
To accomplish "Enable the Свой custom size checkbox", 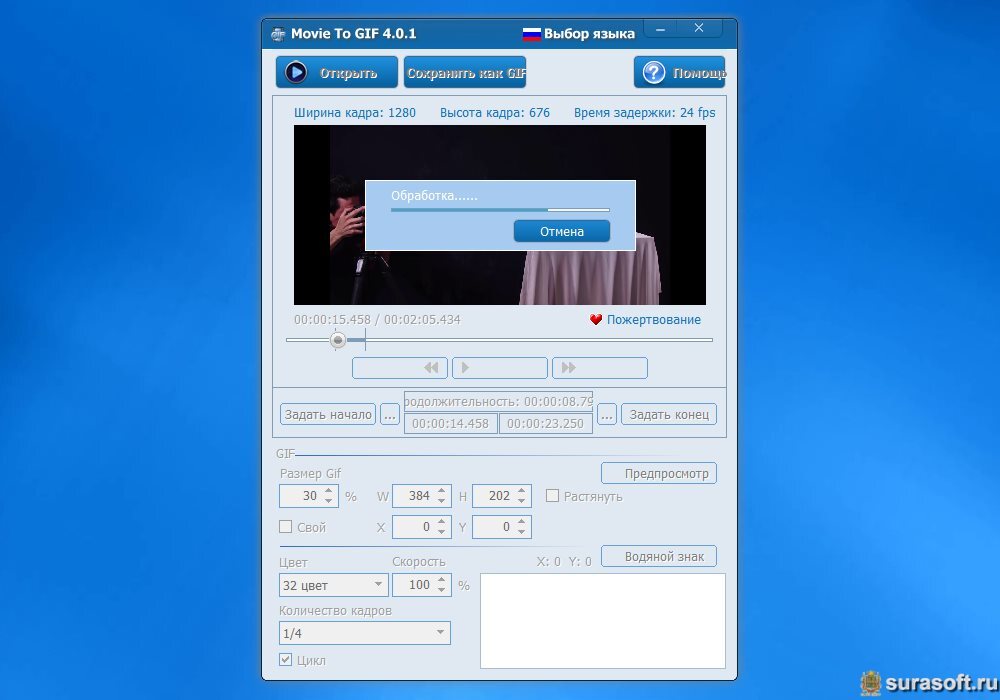I will pyautogui.click(x=286, y=527).
